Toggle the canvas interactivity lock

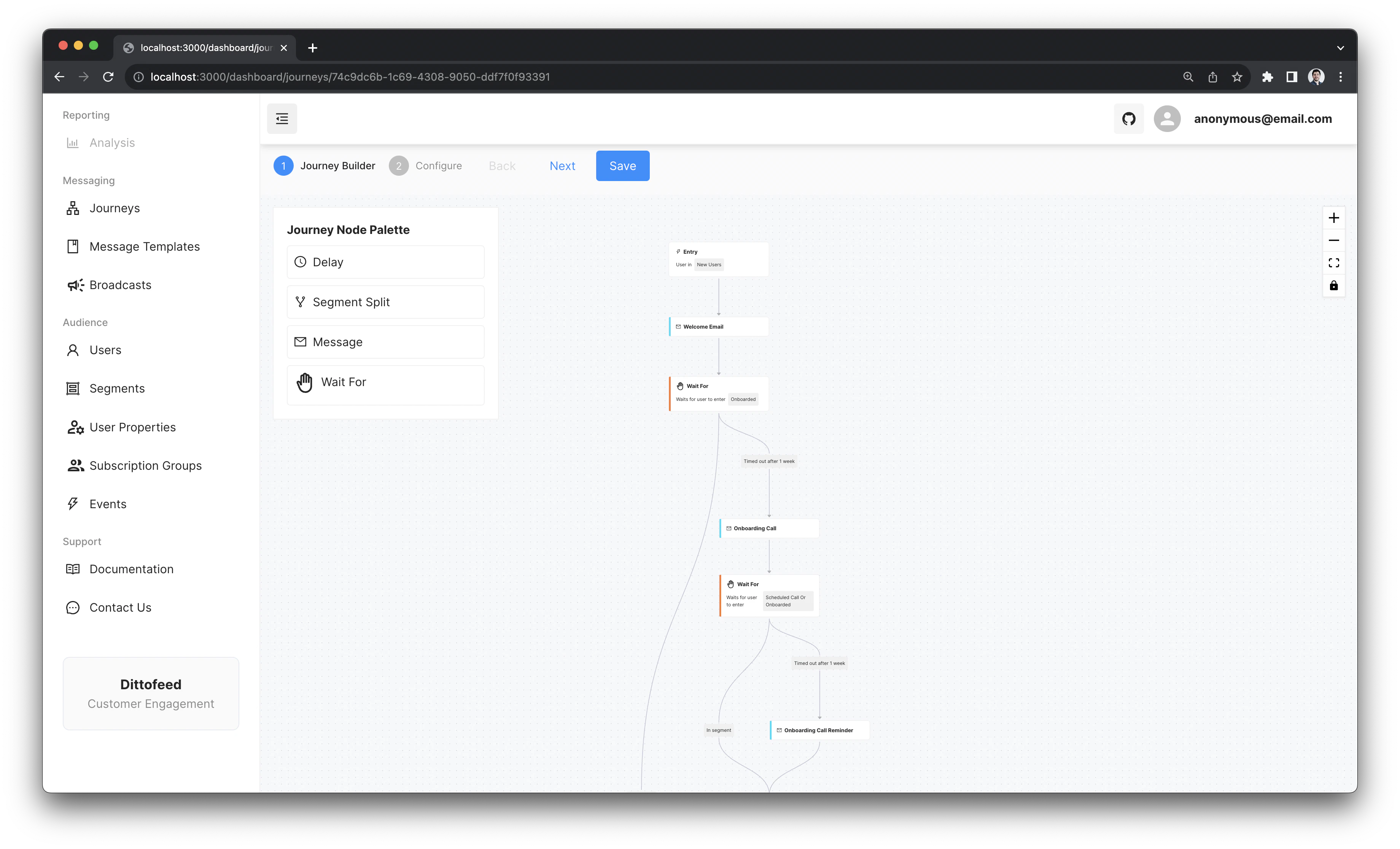(x=1334, y=286)
